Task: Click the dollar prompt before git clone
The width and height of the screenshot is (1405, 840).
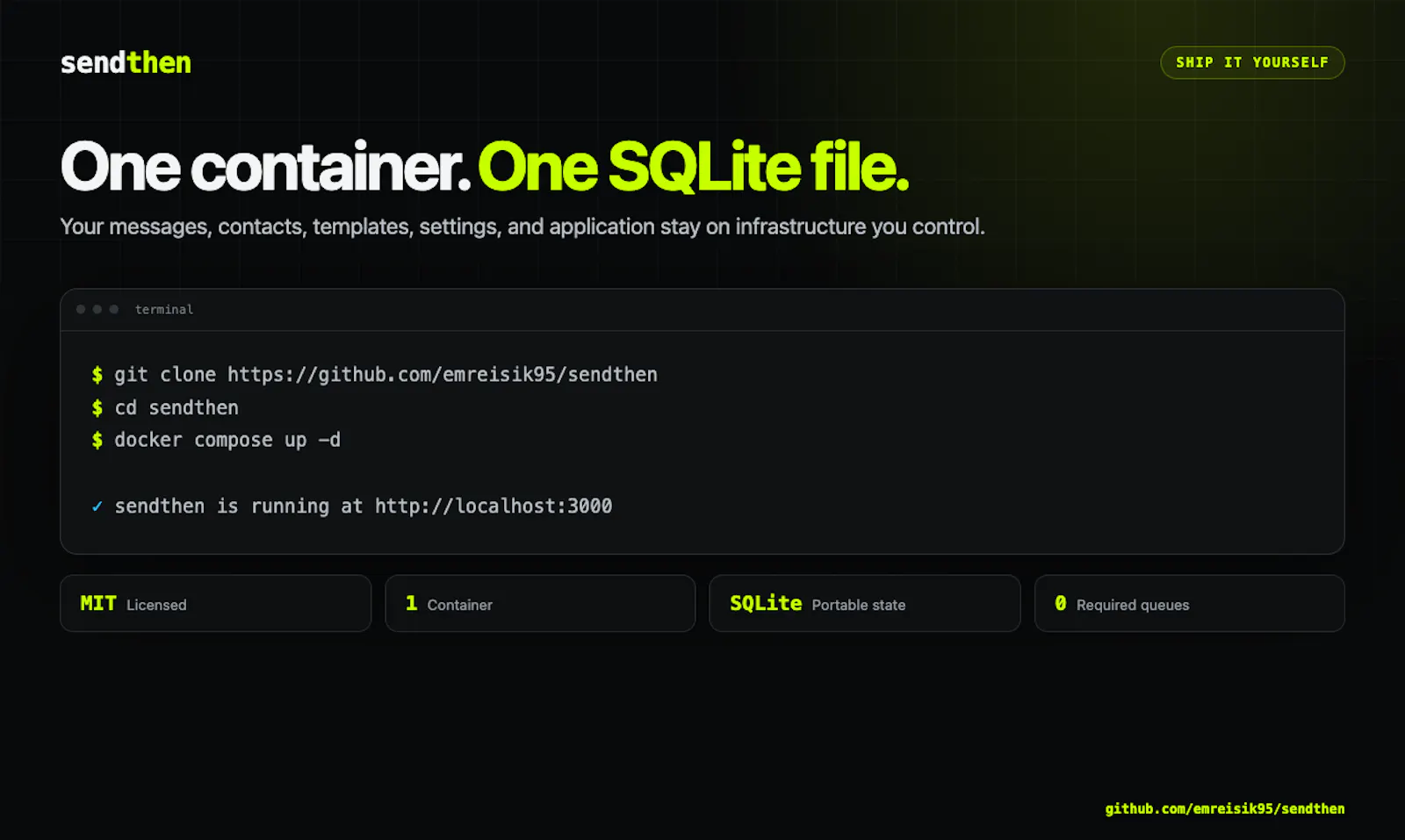Action: coord(97,375)
